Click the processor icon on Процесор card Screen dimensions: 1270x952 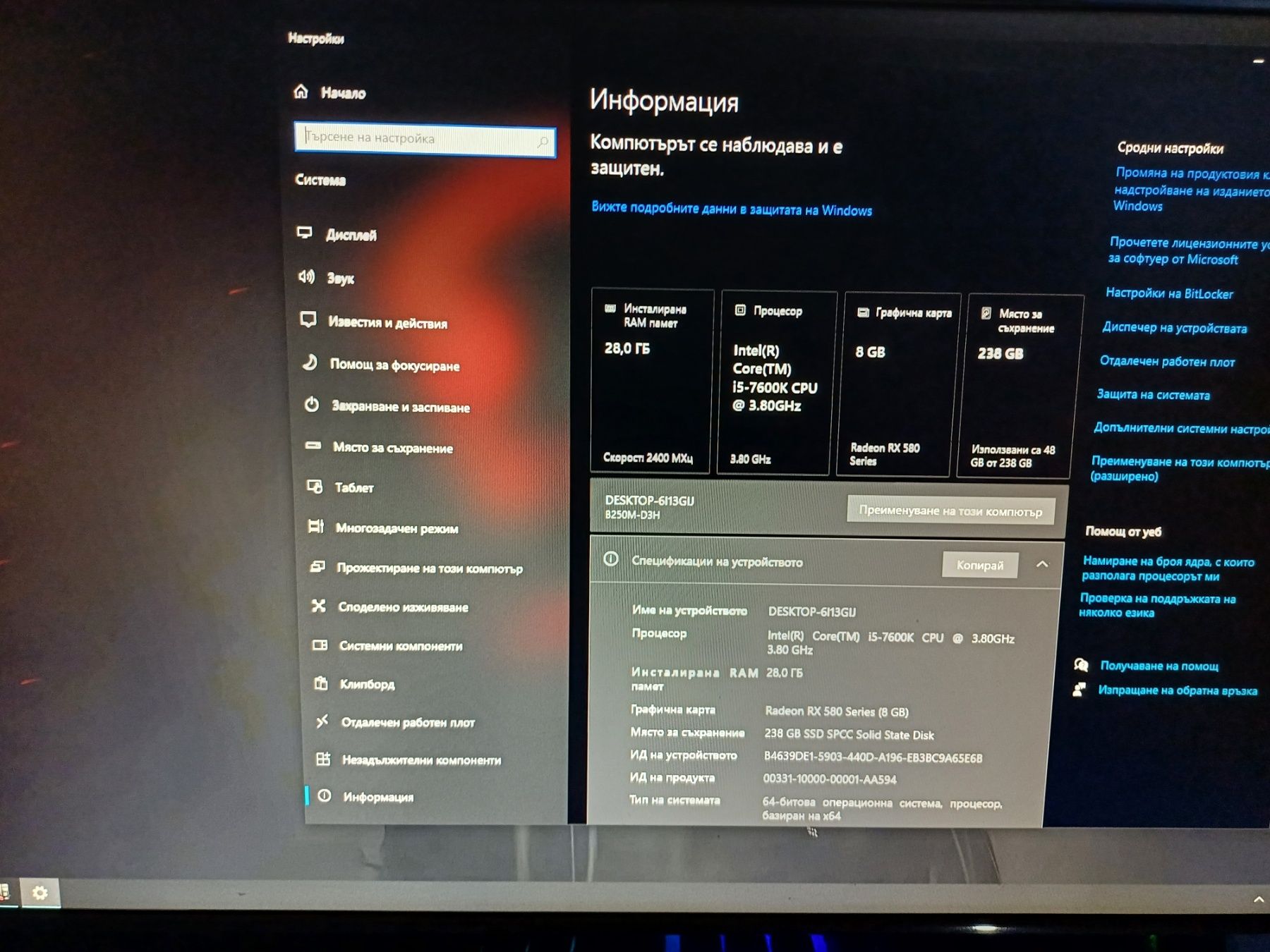[x=740, y=310]
